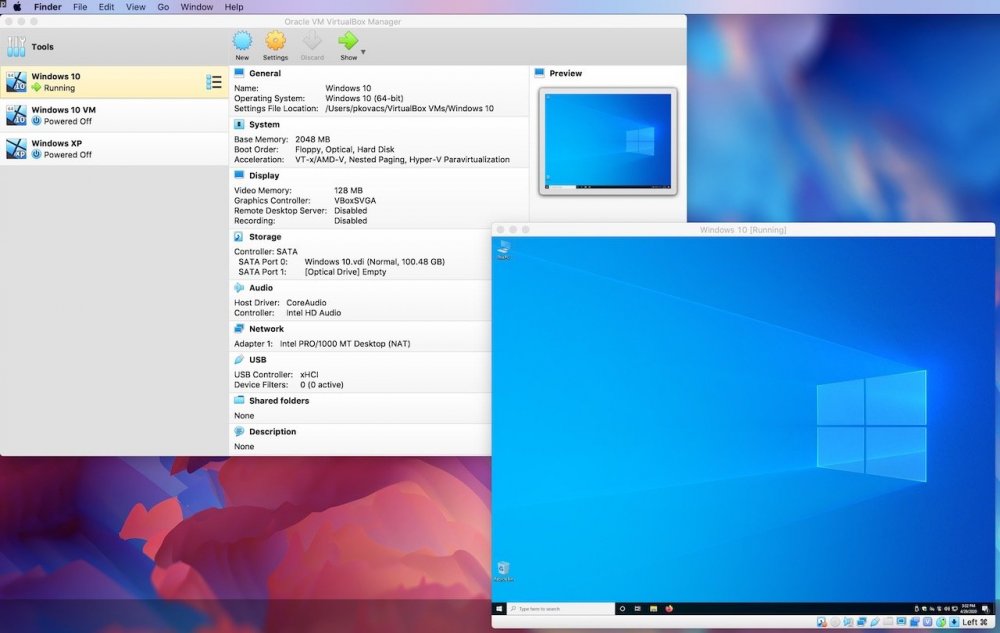Click the Storage section disk icon

point(239,236)
